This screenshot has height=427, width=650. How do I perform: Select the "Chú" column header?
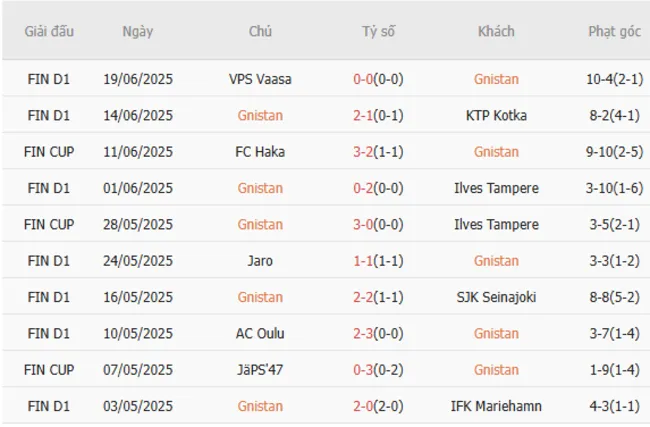point(260,31)
